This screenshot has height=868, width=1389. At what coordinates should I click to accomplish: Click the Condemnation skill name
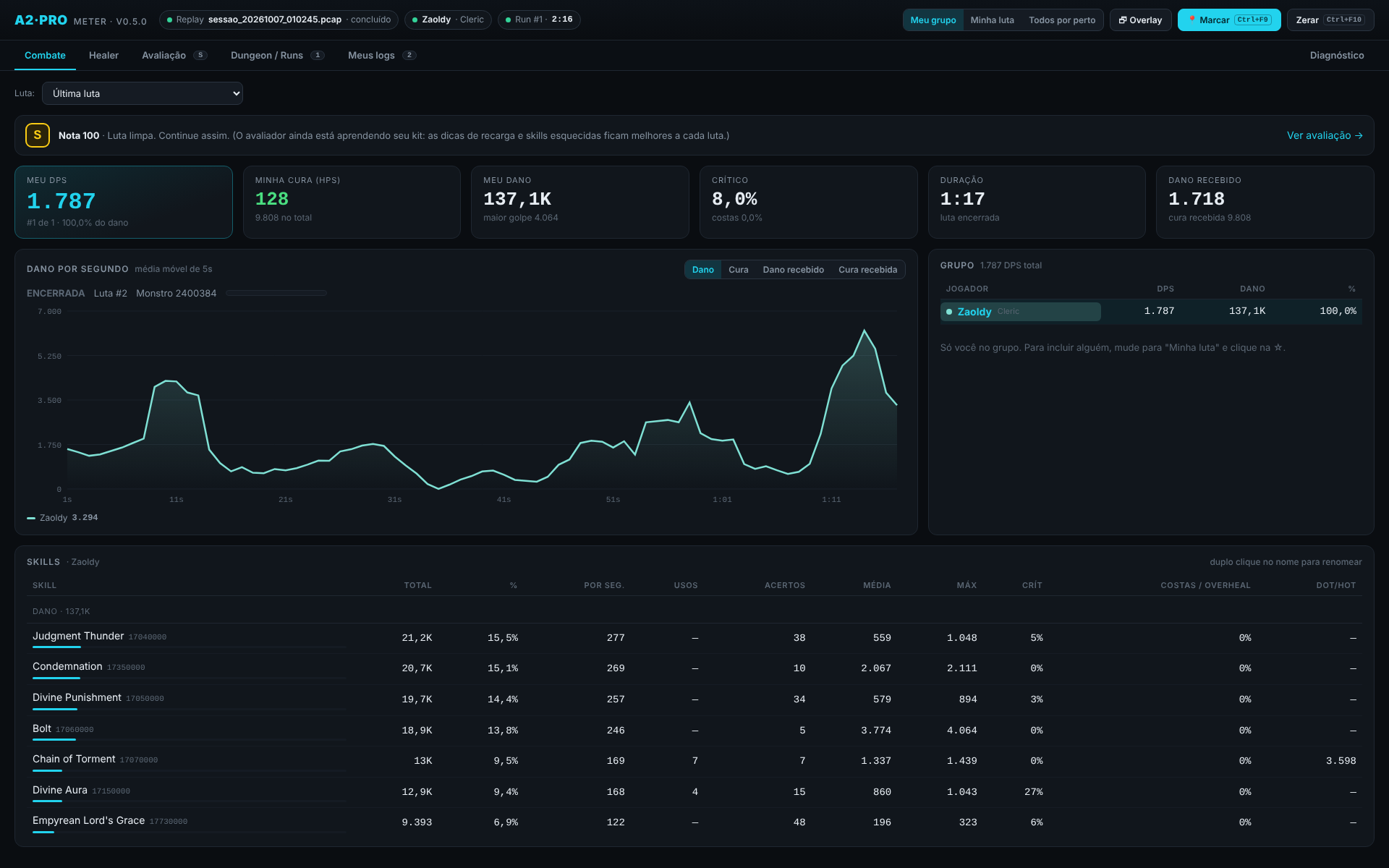pyautogui.click(x=67, y=666)
